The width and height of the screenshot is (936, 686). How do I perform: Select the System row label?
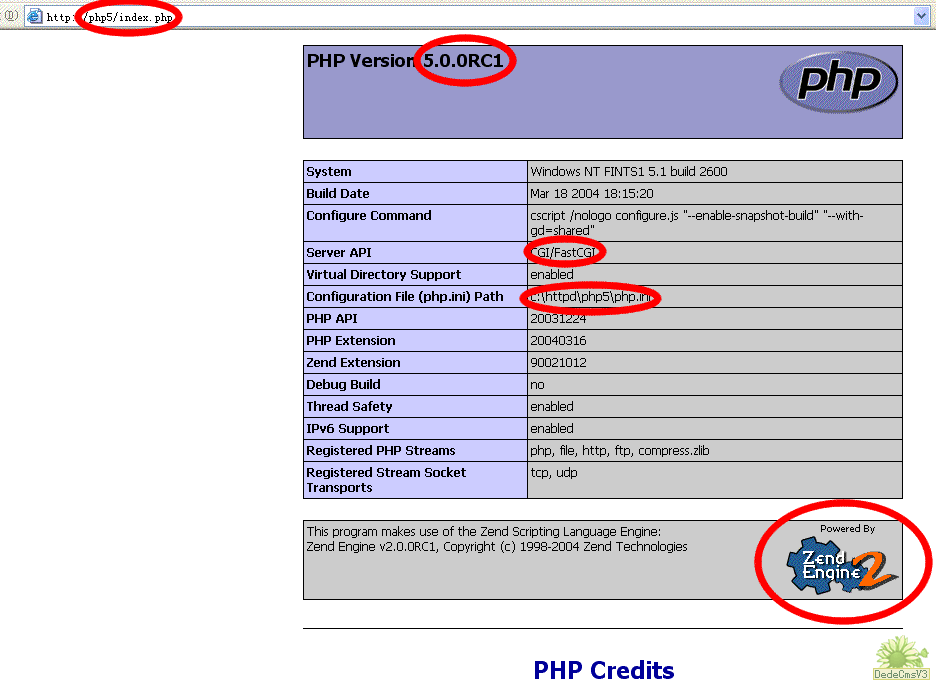pos(329,171)
